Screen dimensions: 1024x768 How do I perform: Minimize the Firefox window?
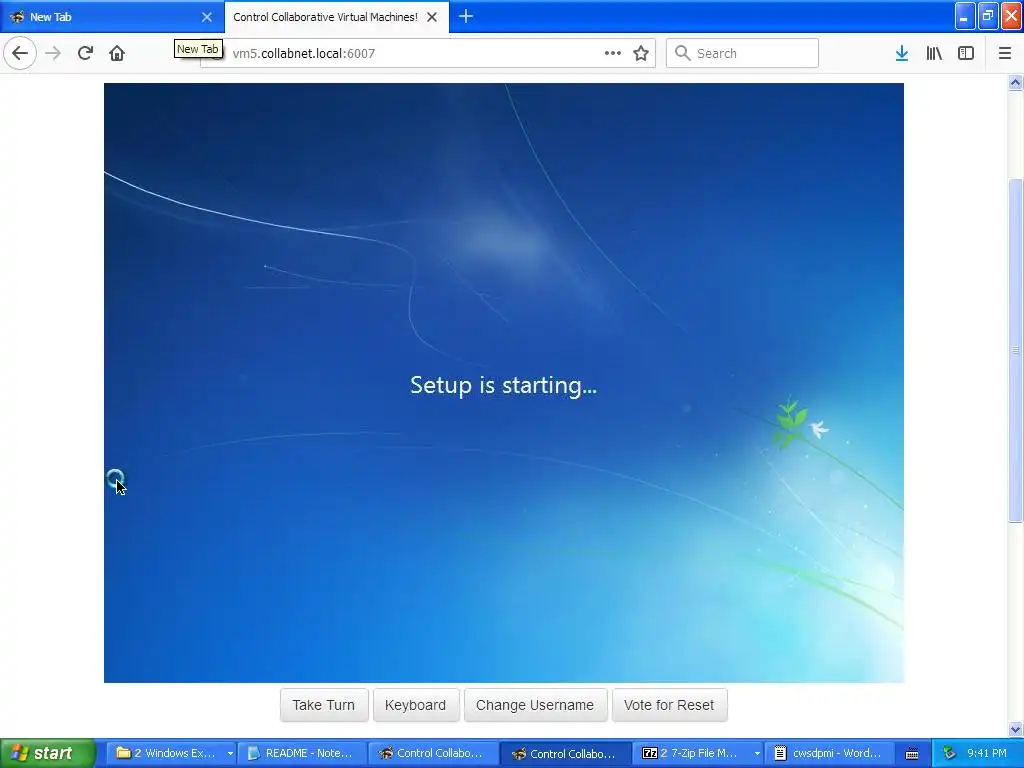pyautogui.click(x=965, y=16)
